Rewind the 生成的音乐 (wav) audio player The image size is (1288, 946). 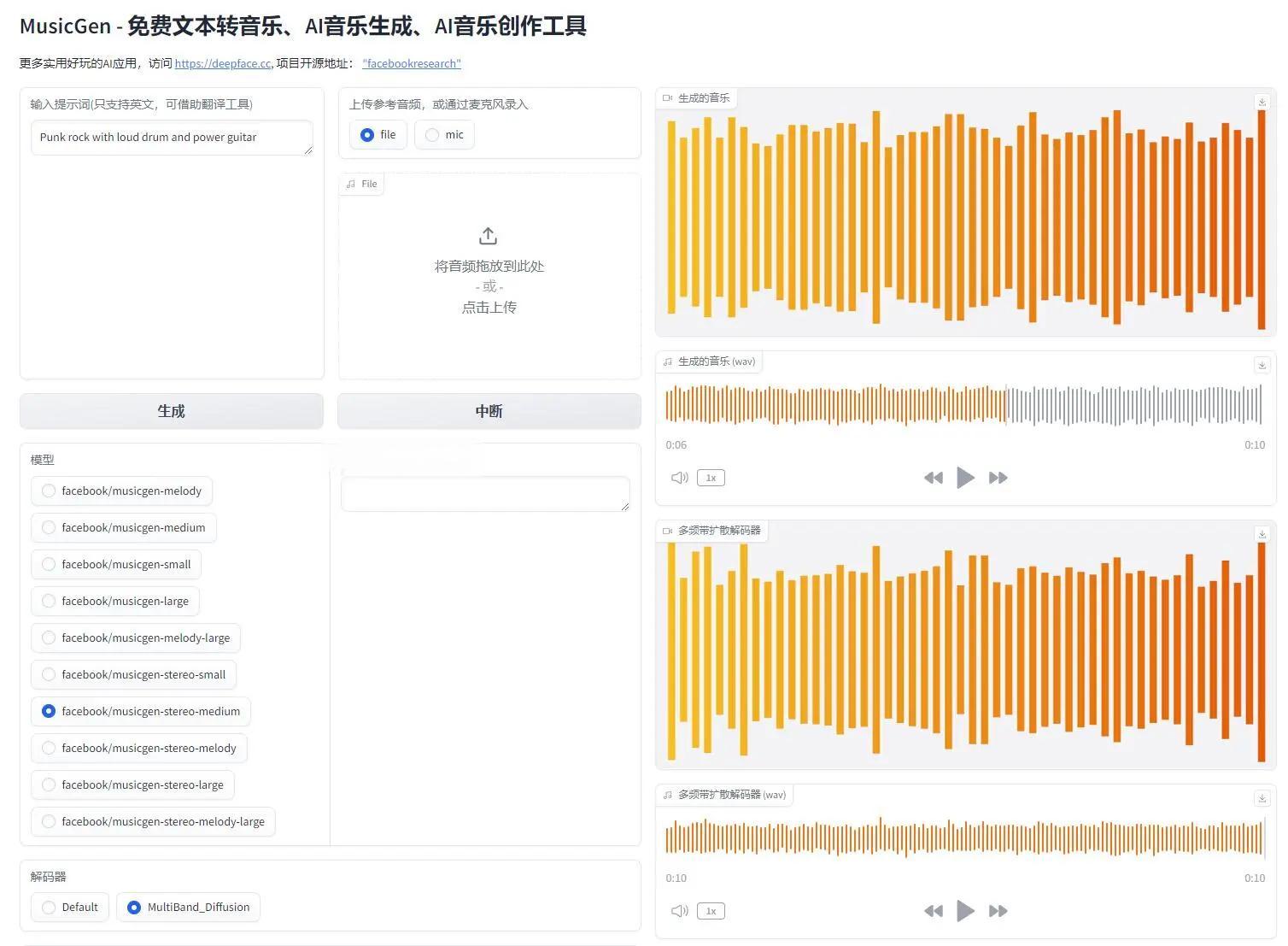coord(933,478)
